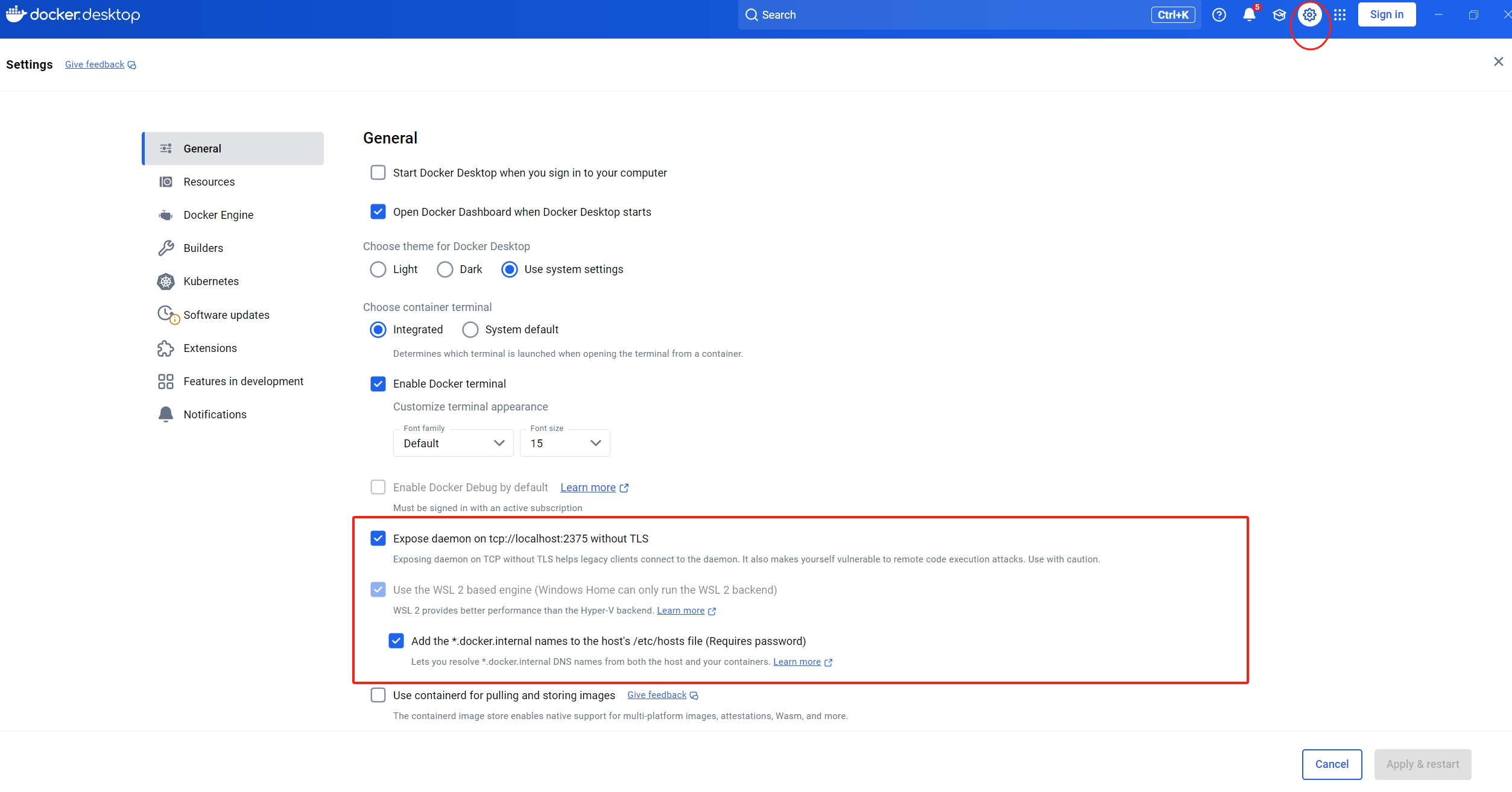Select System default container terminal
Screen dimensions: 1512x792
coord(470,330)
